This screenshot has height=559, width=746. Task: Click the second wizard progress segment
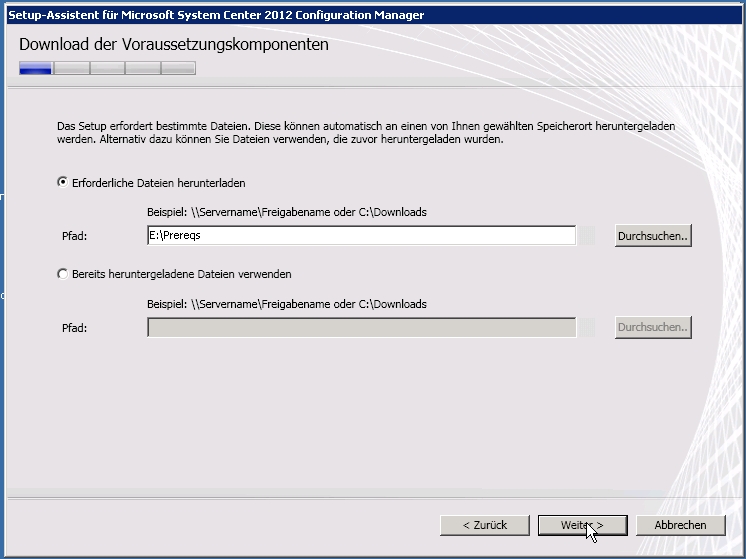point(71,69)
